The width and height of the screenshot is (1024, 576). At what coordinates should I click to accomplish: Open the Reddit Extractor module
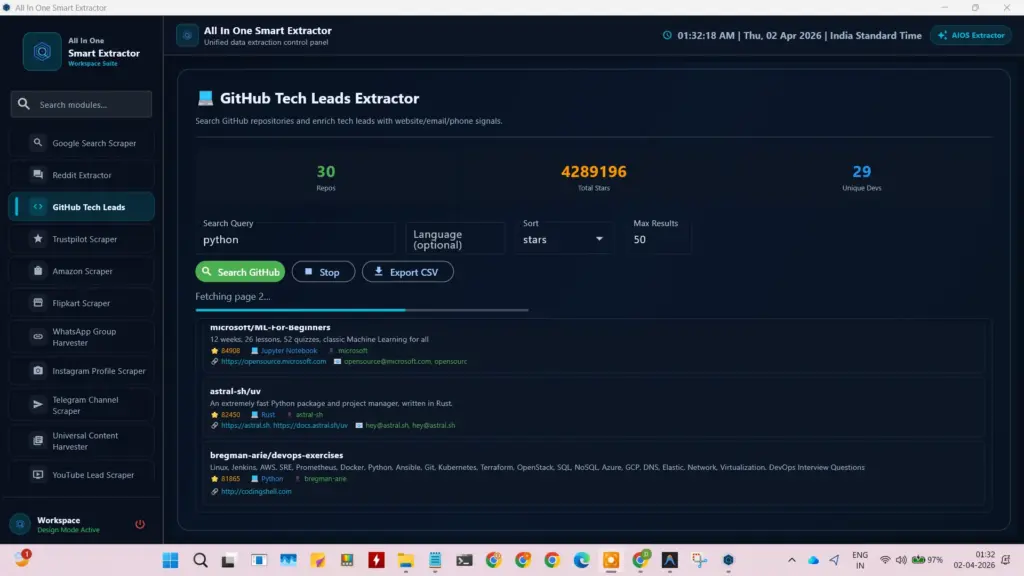82,175
